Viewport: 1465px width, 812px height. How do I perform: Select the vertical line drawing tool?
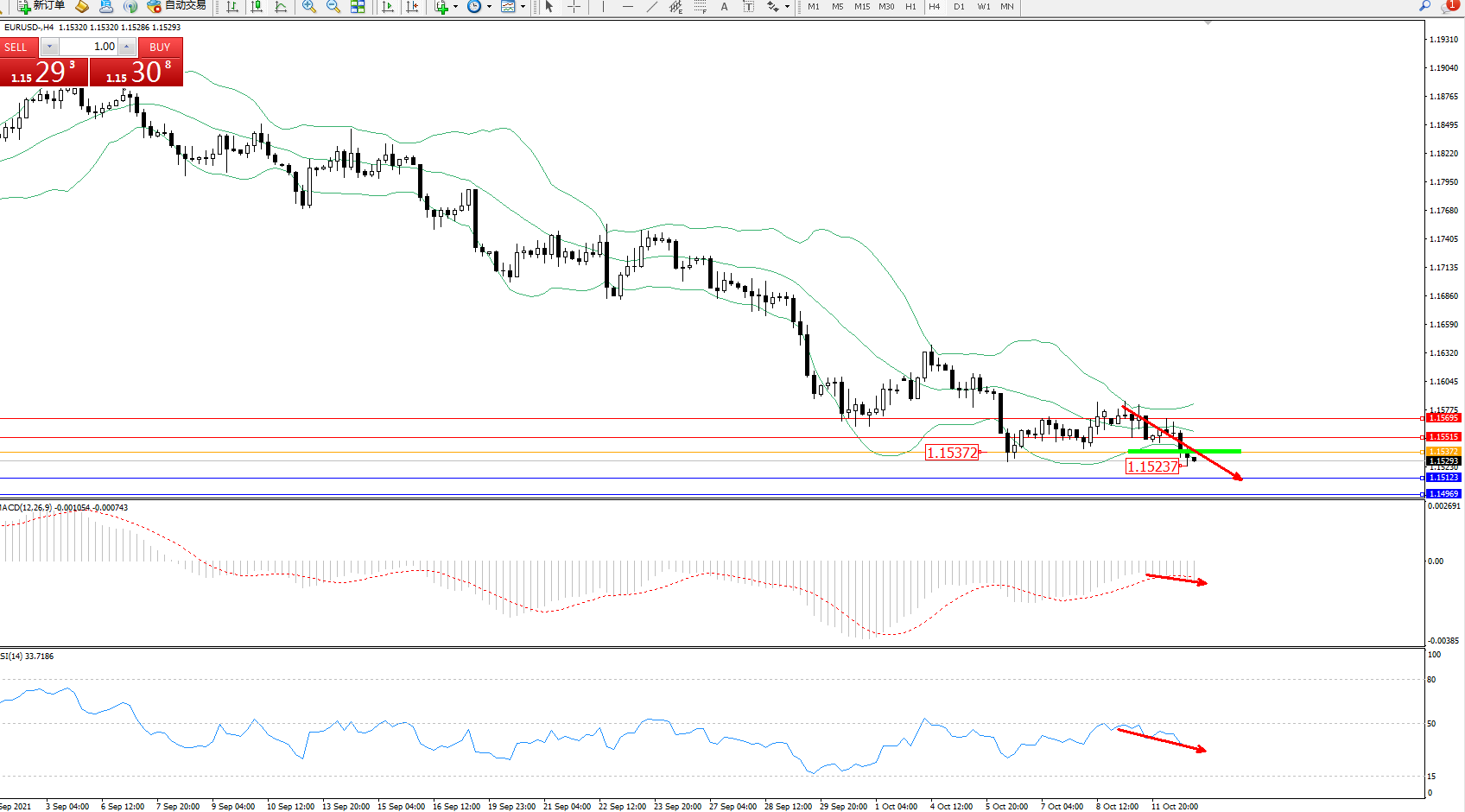(603, 7)
